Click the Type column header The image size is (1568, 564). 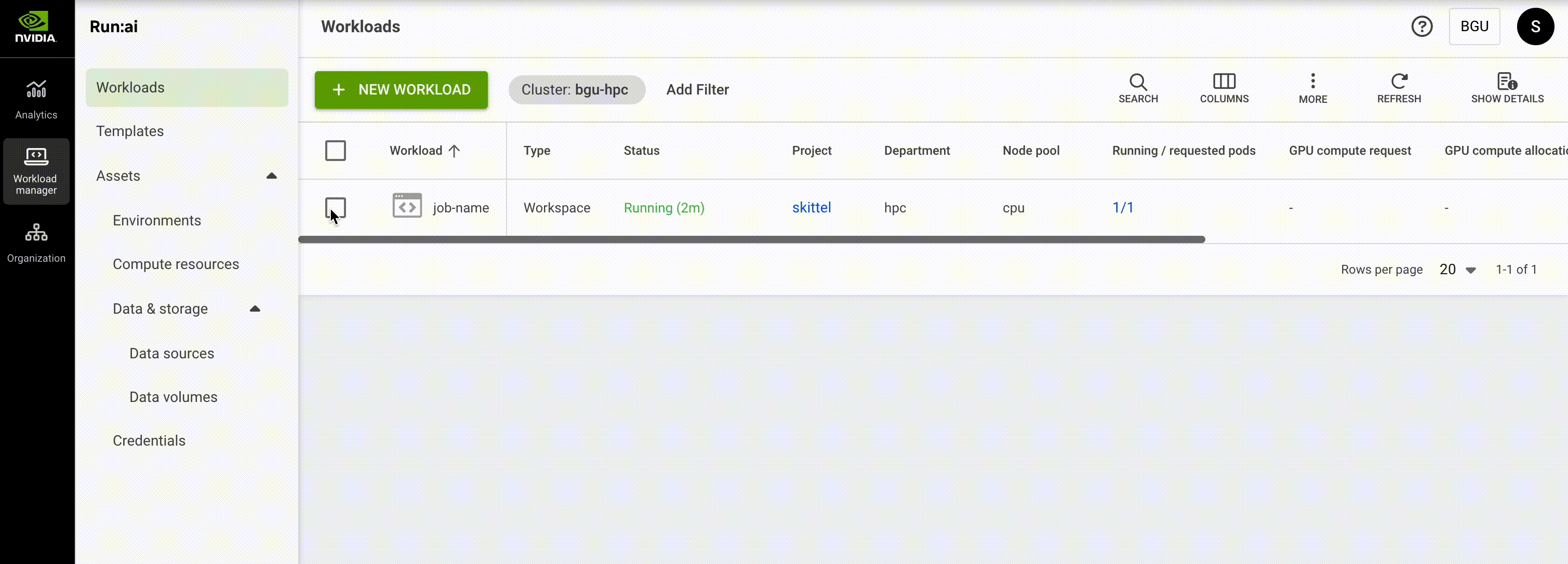[x=536, y=150]
